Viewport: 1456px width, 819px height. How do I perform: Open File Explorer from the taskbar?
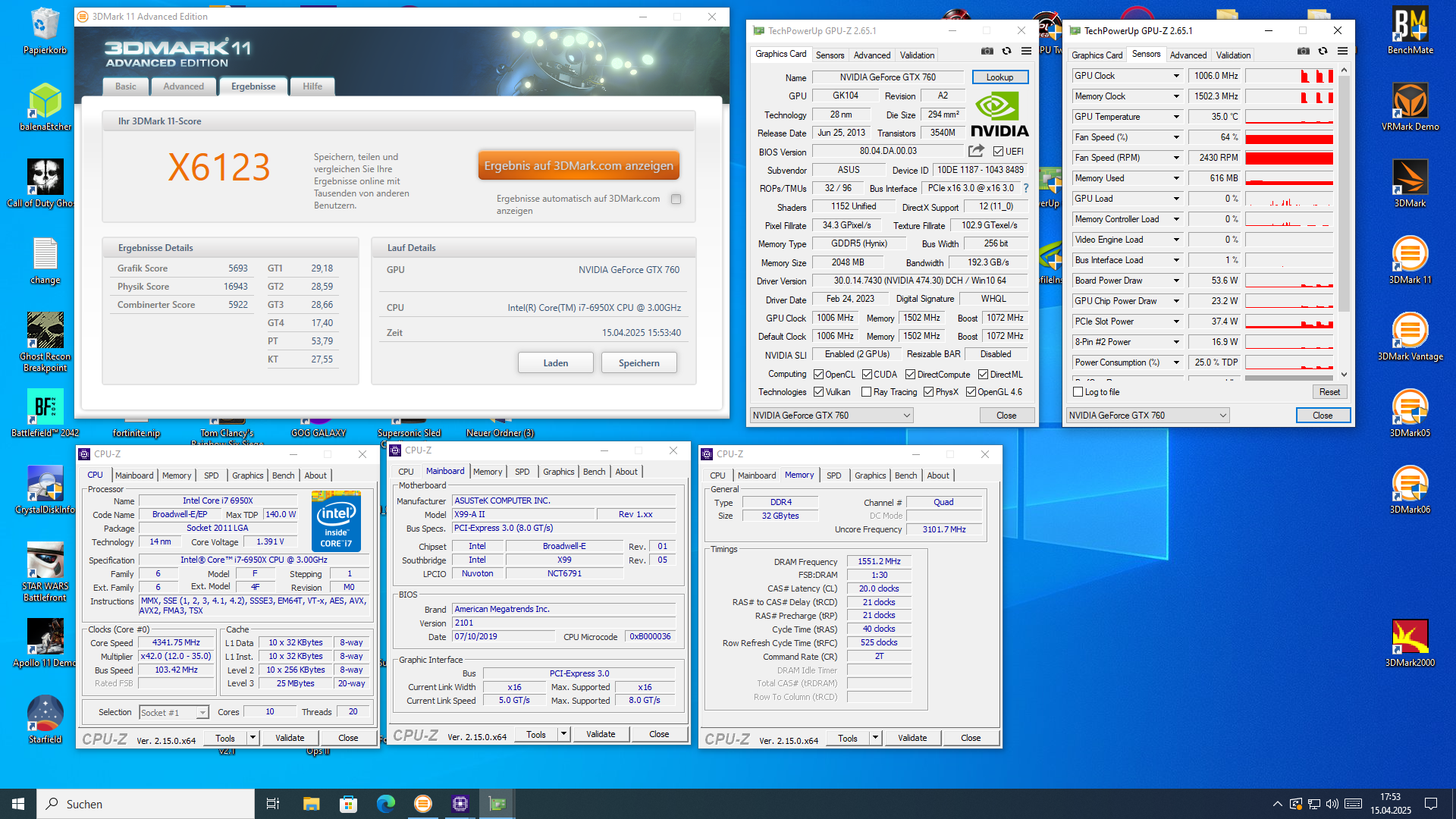(x=311, y=804)
